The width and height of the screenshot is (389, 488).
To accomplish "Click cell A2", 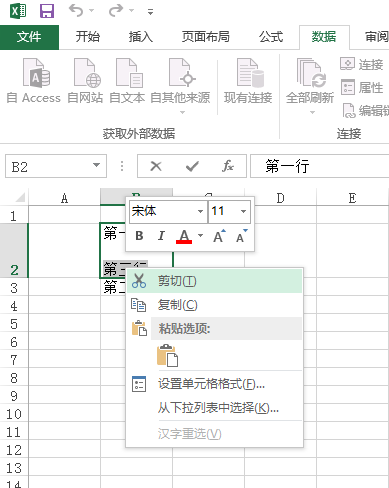I will point(64,251).
